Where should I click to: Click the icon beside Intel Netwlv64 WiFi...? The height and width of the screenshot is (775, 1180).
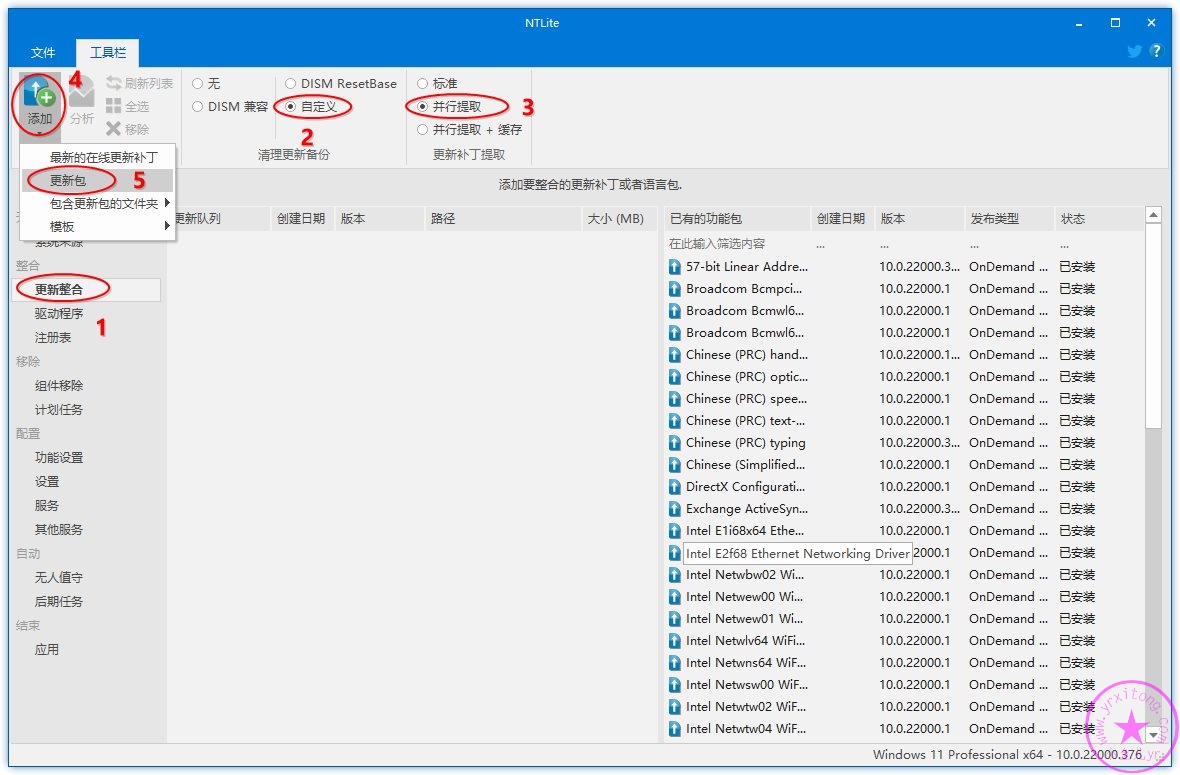pyautogui.click(x=675, y=640)
